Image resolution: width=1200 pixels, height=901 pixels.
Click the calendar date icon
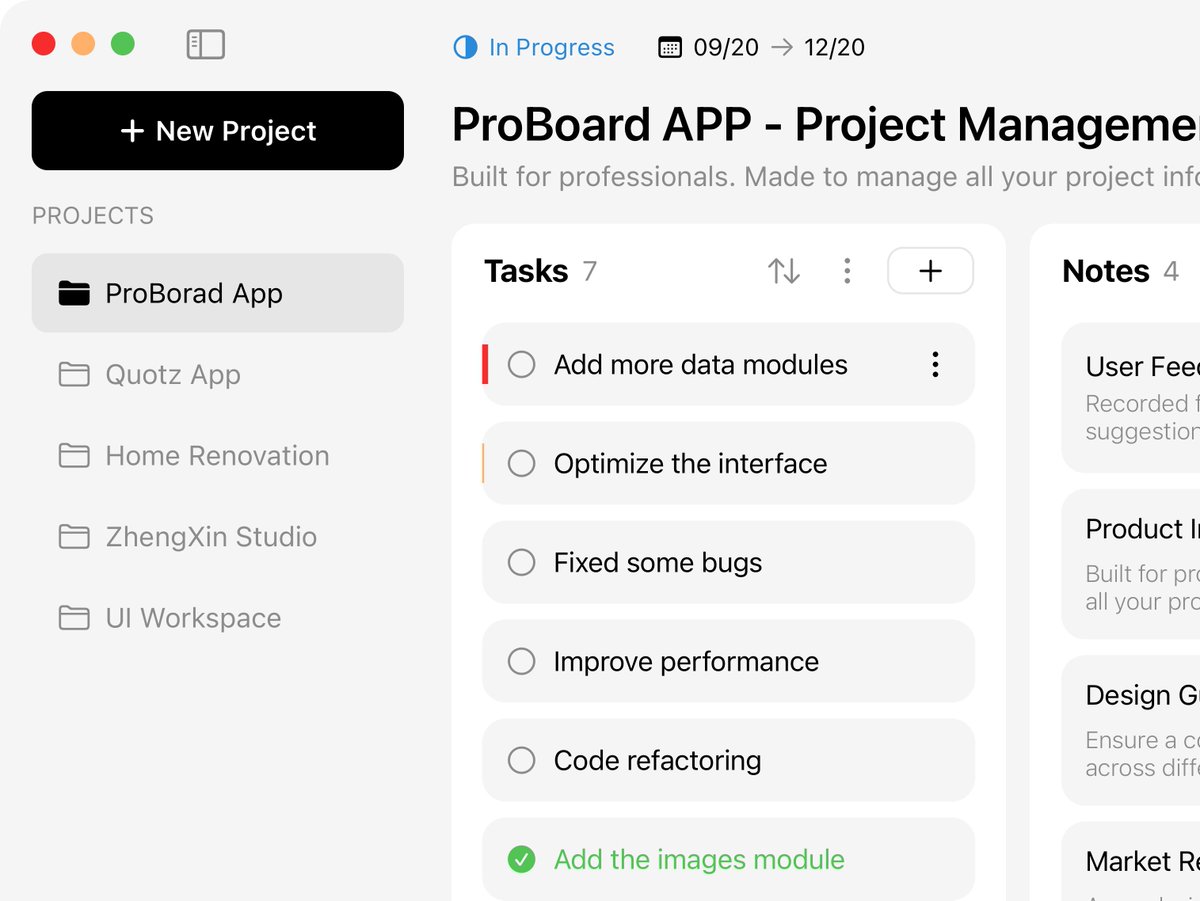[670, 47]
